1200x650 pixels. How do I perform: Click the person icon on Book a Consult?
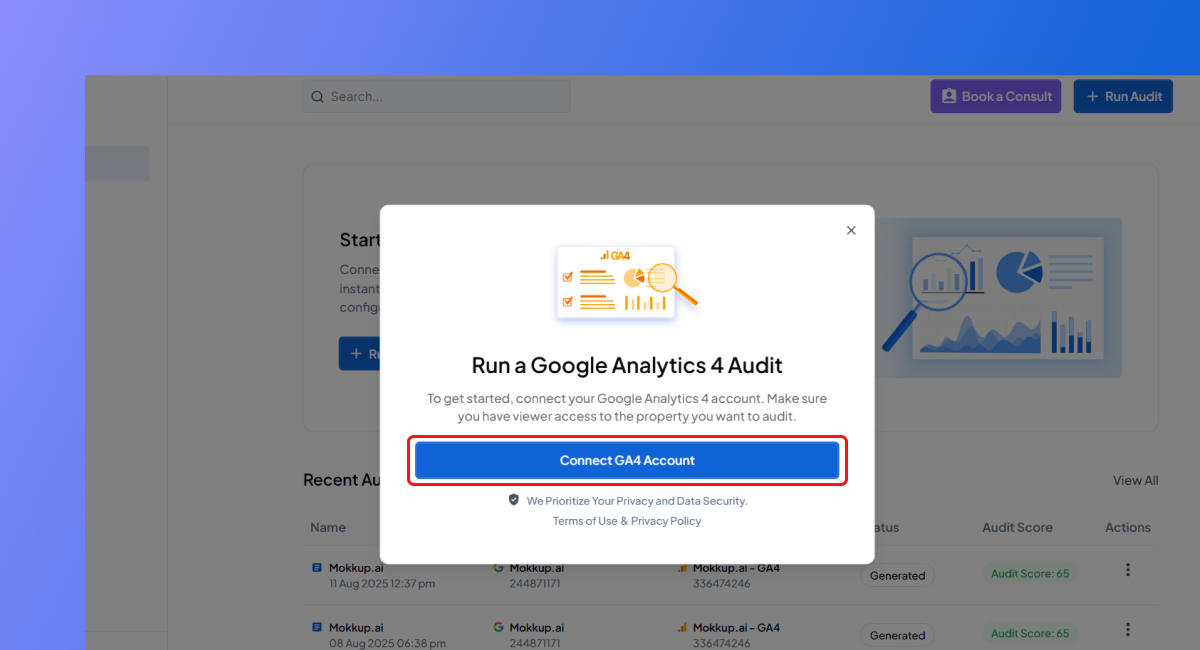point(949,97)
